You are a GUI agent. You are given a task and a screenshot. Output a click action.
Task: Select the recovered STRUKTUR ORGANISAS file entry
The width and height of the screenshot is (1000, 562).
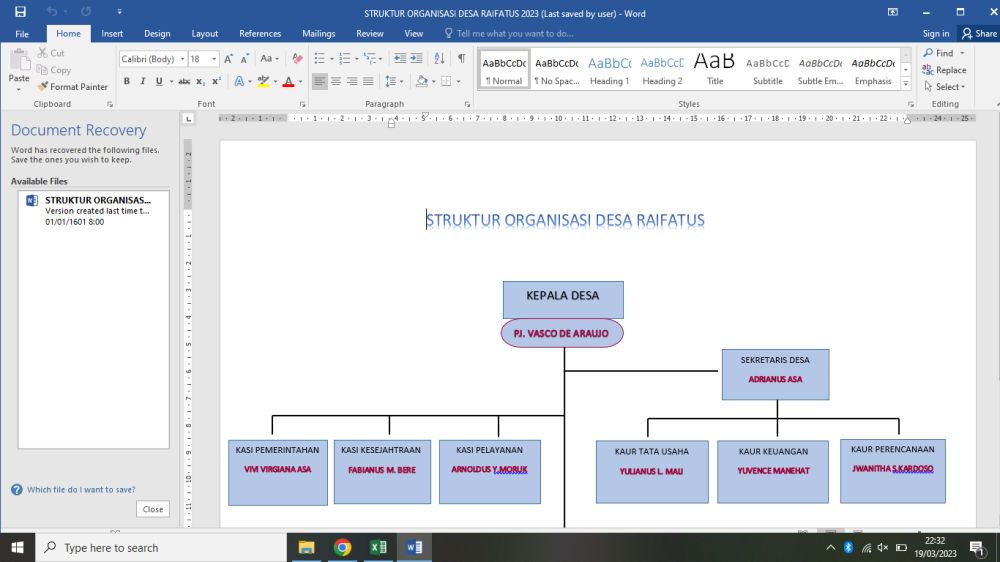pyautogui.click(x=94, y=211)
